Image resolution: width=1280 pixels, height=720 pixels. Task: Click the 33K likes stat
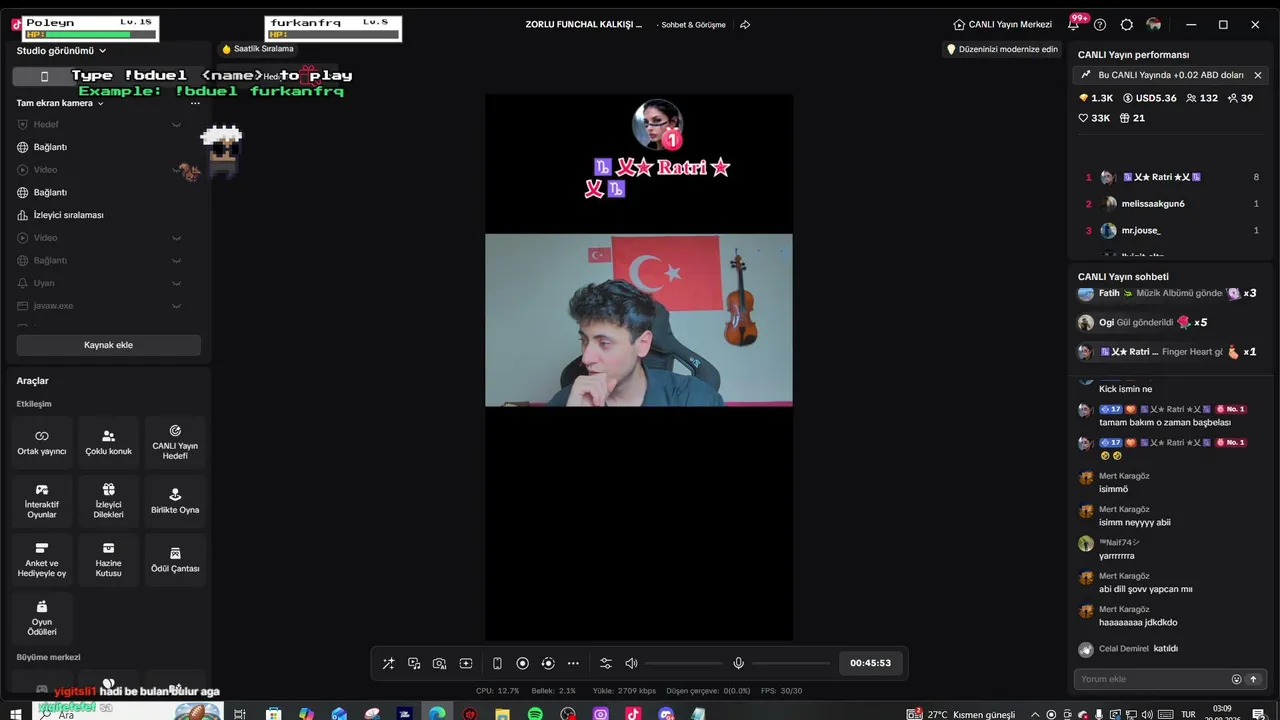click(1094, 118)
